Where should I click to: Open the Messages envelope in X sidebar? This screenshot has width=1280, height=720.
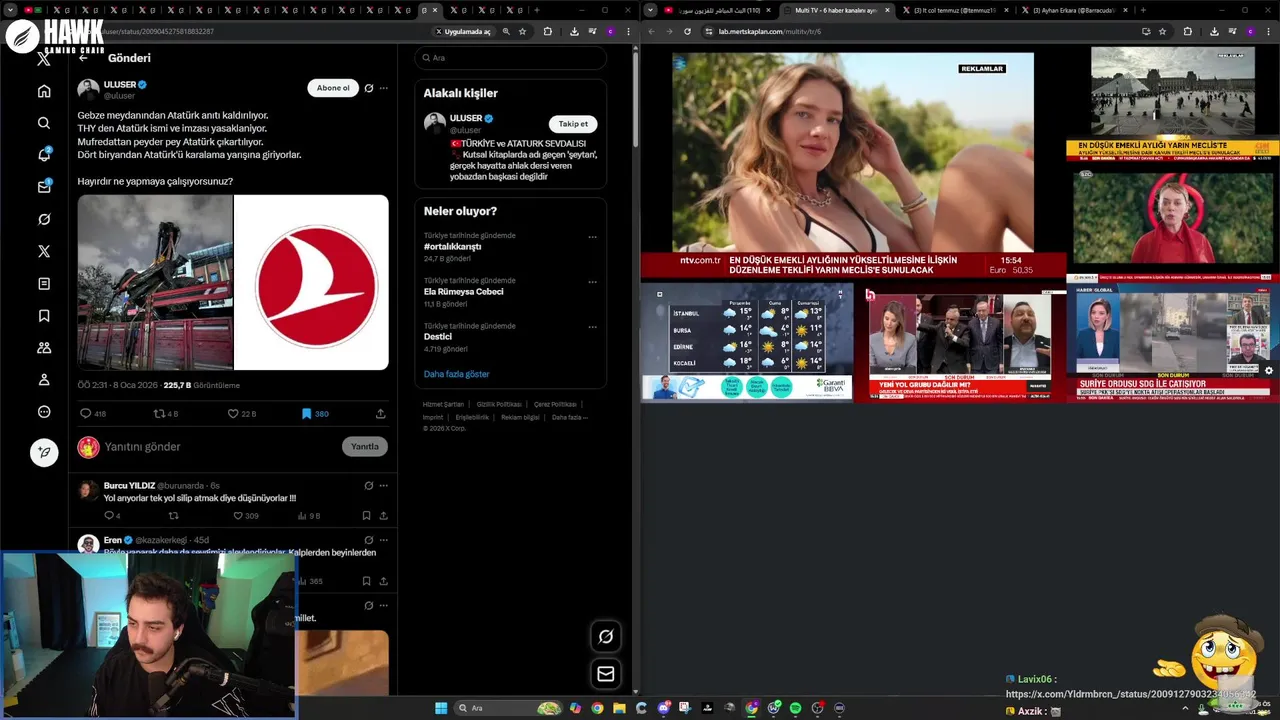[44, 187]
